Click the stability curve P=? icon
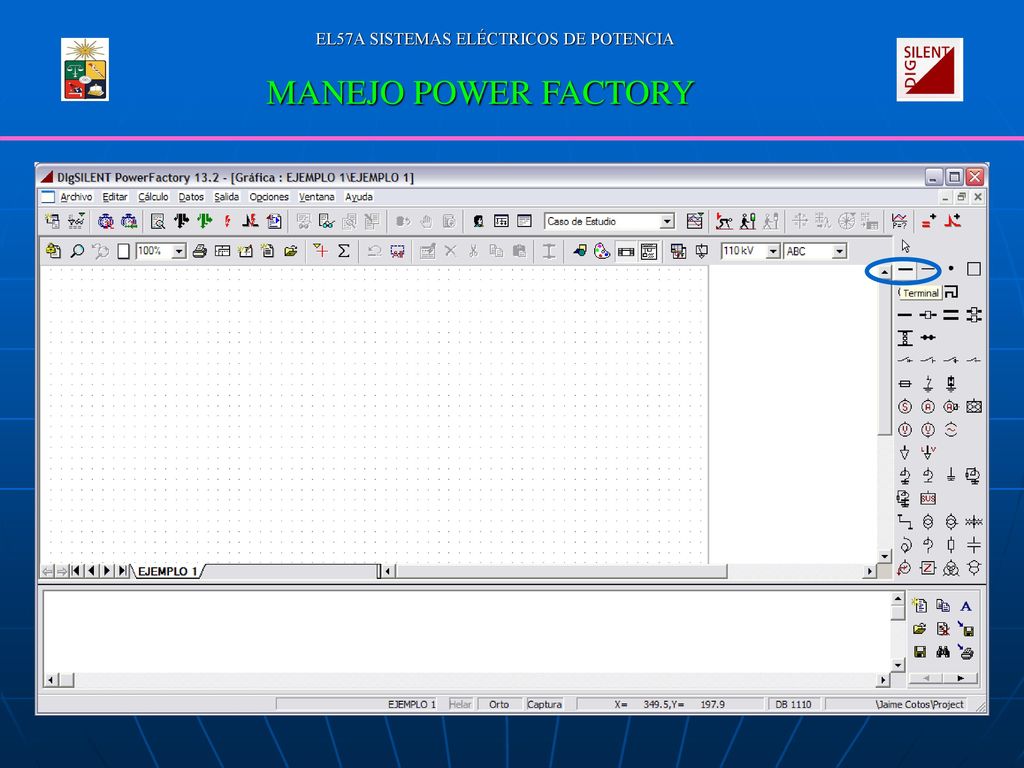1024x768 pixels. coord(899,221)
